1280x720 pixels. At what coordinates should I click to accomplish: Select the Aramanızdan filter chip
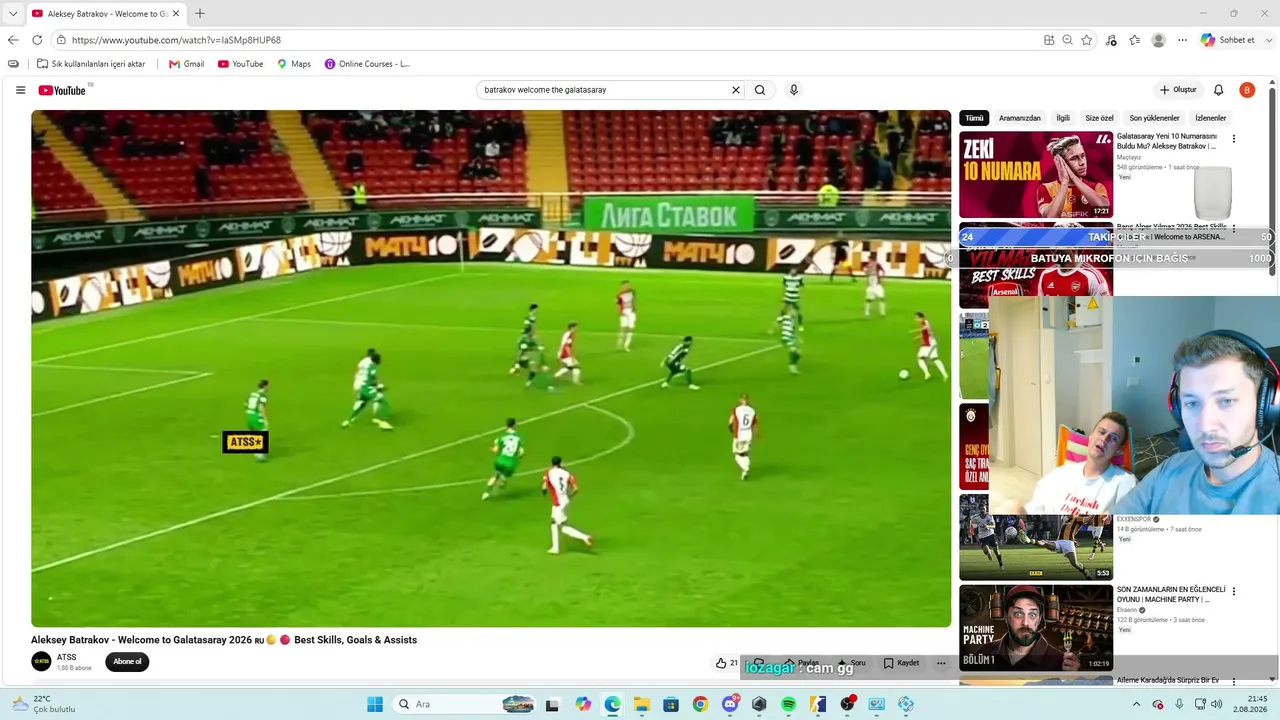coord(1020,118)
